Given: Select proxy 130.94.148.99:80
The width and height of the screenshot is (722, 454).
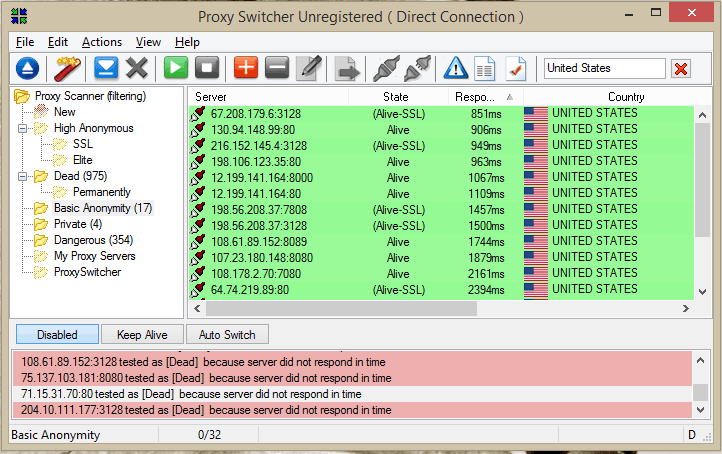Looking at the screenshot, I should (x=441, y=130).
